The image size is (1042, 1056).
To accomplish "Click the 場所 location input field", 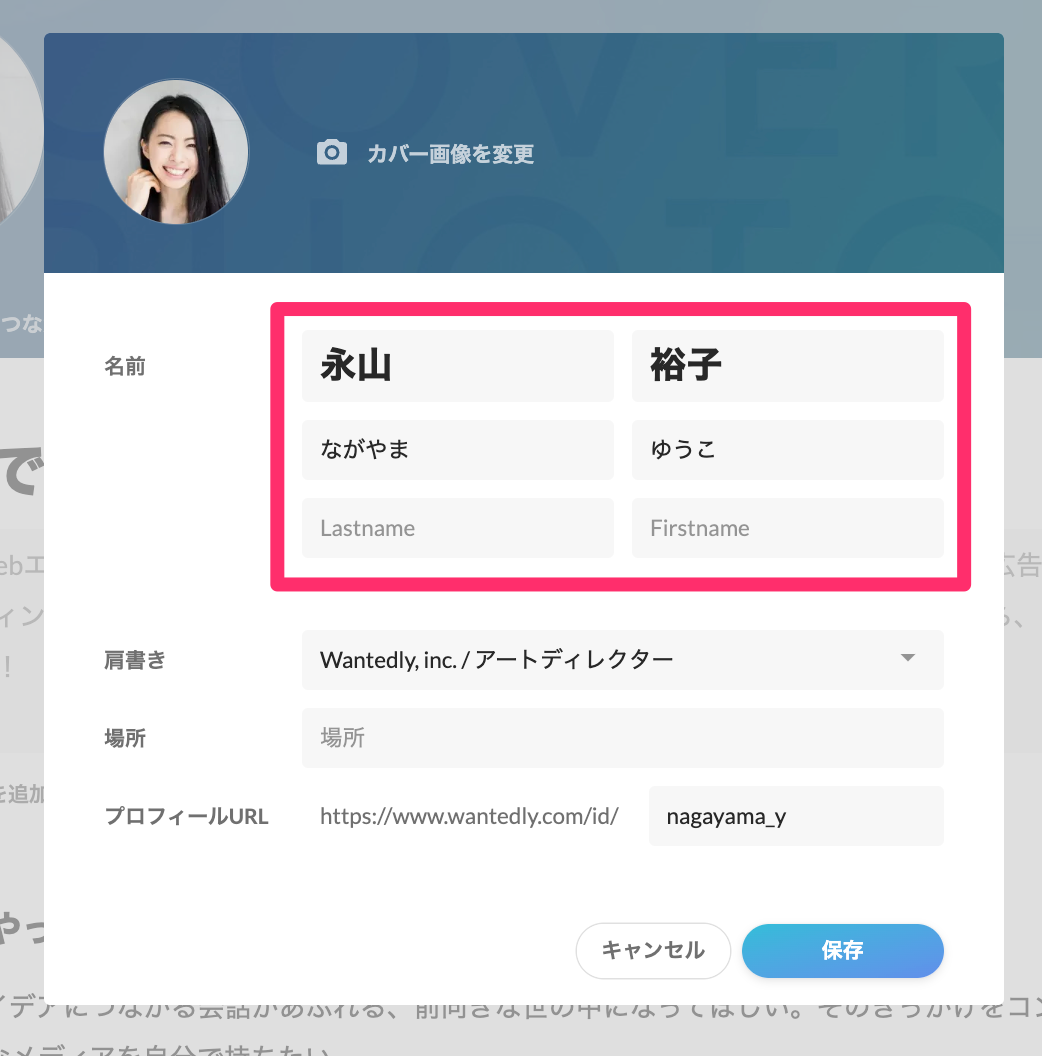I will 622,738.
